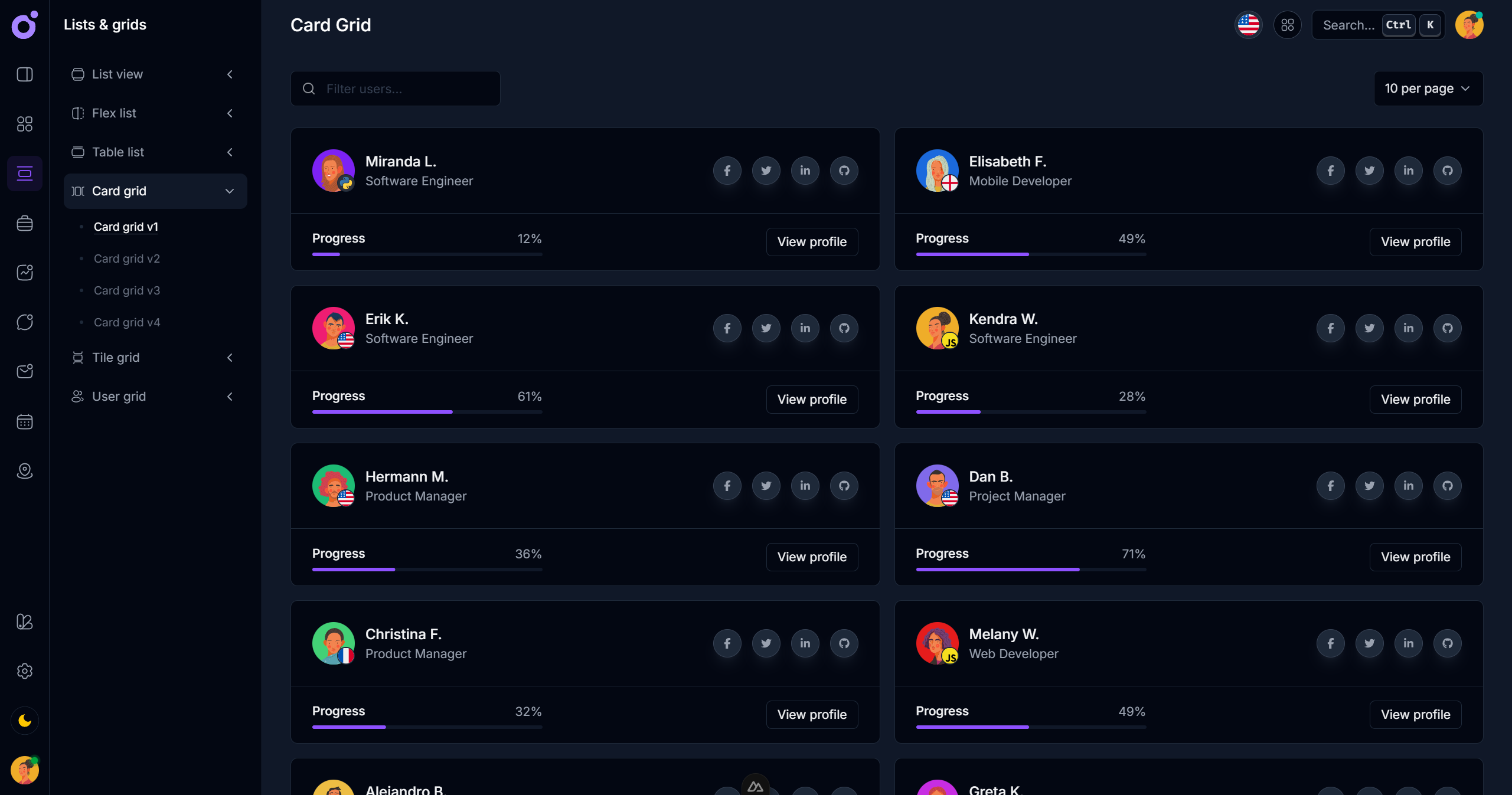Select Card grid v4 menu item
The width and height of the screenshot is (1512, 795).
pyautogui.click(x=127, y=322)
